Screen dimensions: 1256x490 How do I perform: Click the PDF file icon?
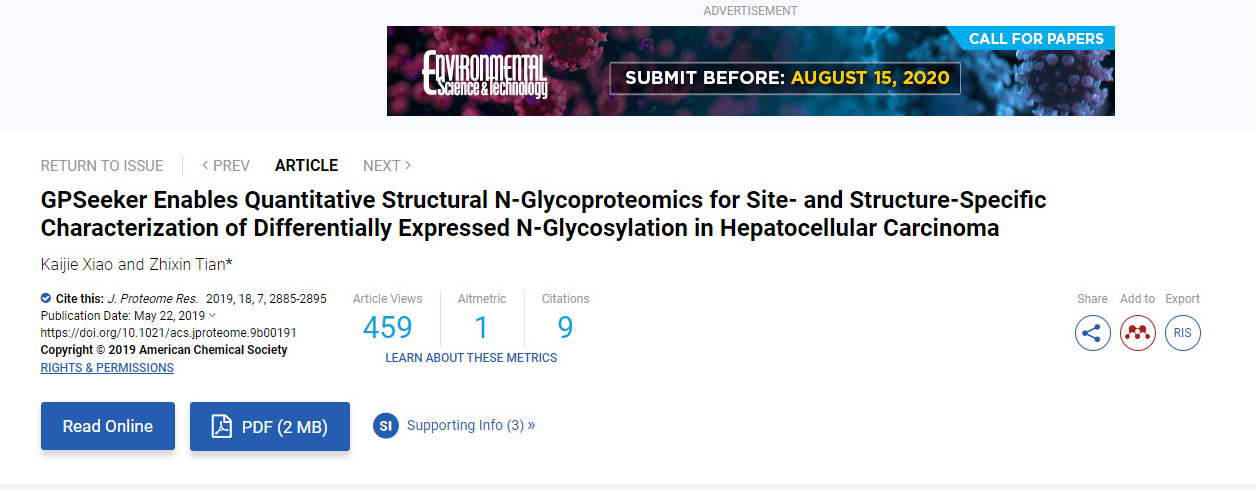click(221, 427)
